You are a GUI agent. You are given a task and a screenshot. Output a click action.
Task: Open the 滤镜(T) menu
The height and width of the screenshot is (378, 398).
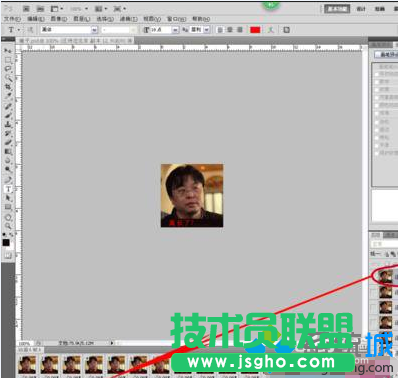click(x=129, y=19)
